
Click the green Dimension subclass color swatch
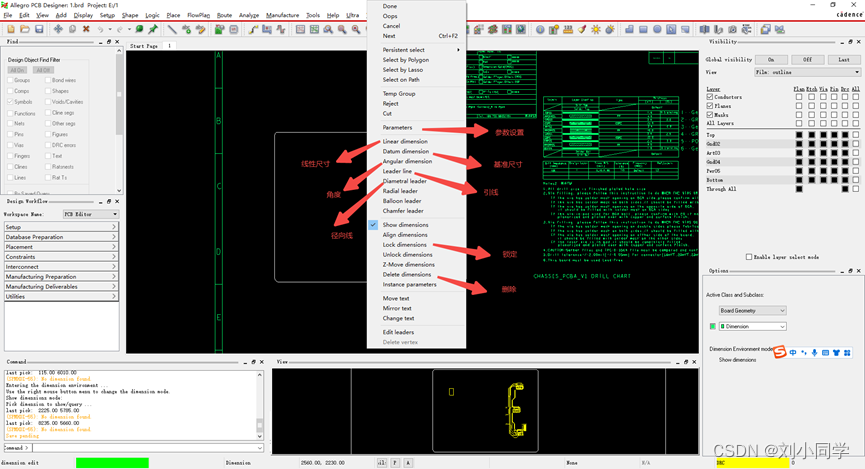coord(712,326)
